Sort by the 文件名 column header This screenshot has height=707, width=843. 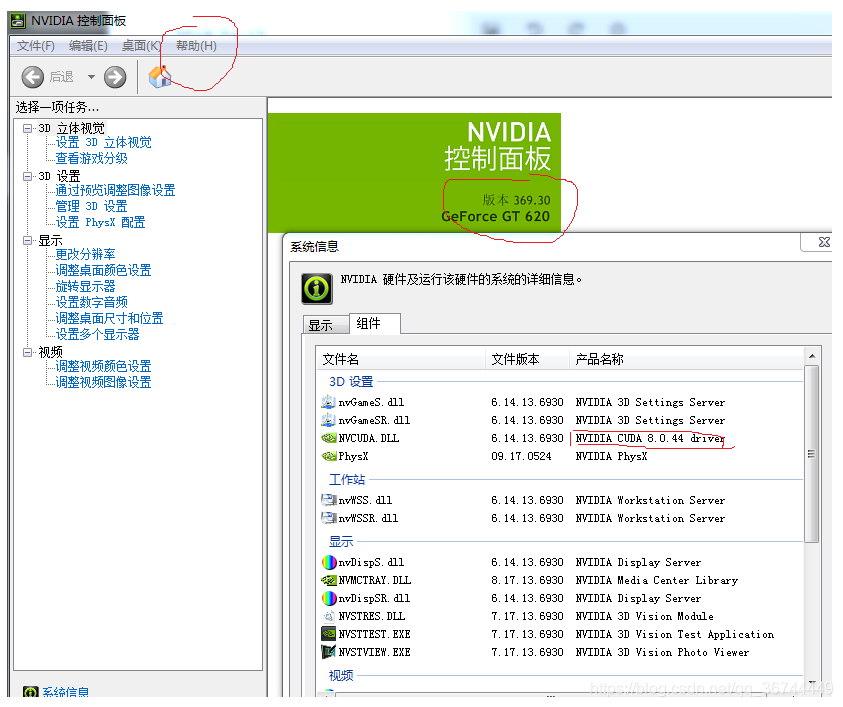[x=401, y=359]
